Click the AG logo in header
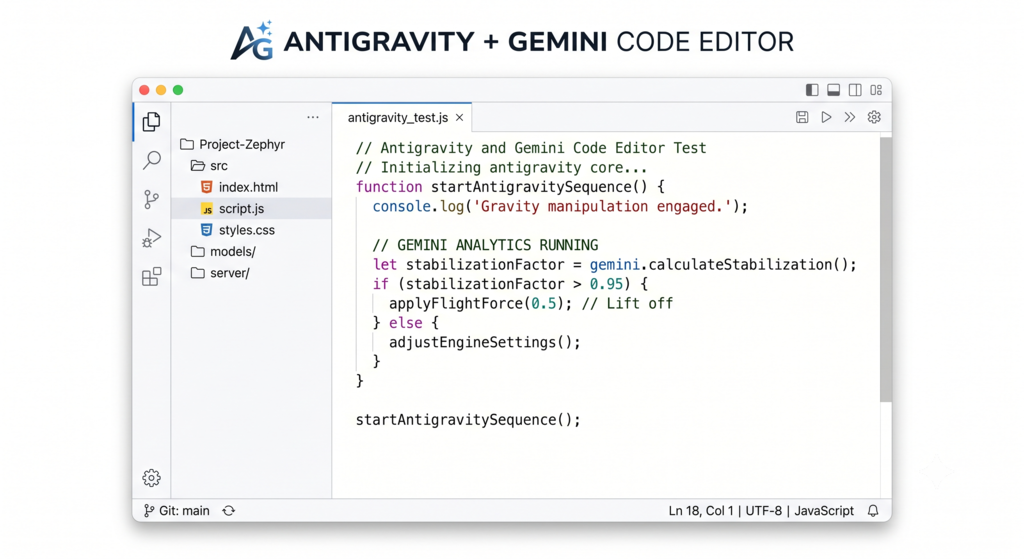1024x559 pixels. [252, 41]
